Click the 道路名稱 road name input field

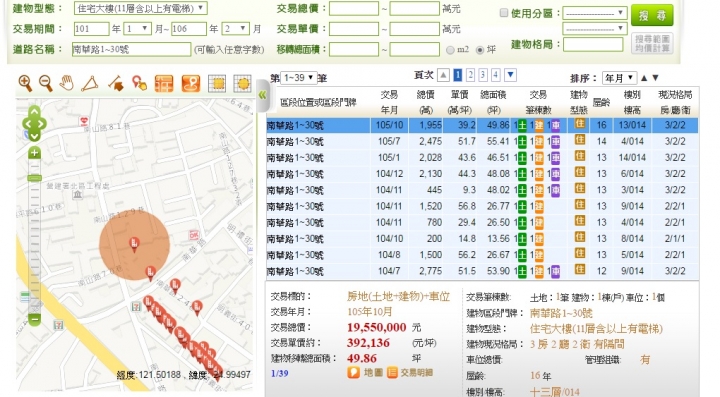(131, 49)
